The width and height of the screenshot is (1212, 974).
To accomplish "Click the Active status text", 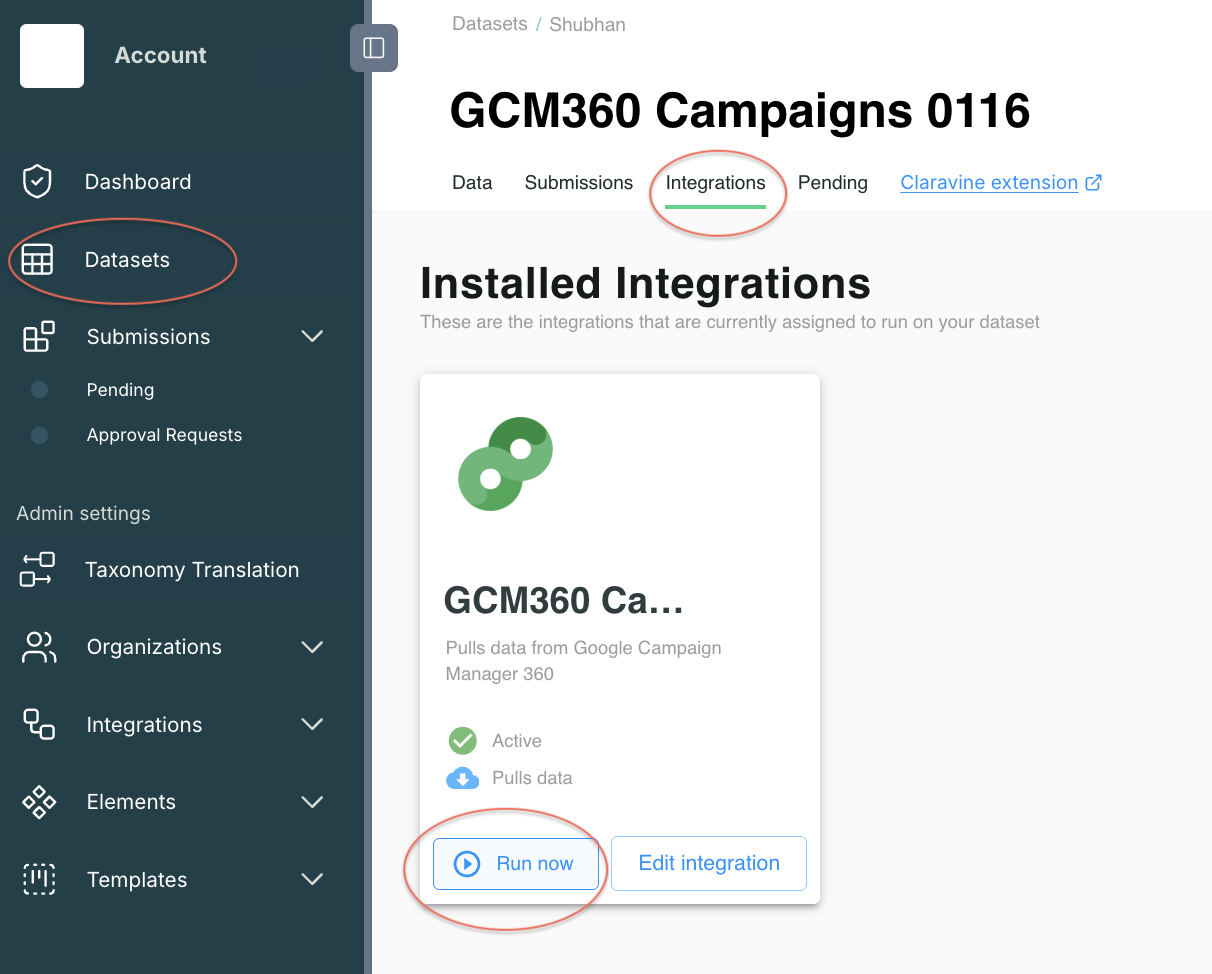I will coord(517,741).
